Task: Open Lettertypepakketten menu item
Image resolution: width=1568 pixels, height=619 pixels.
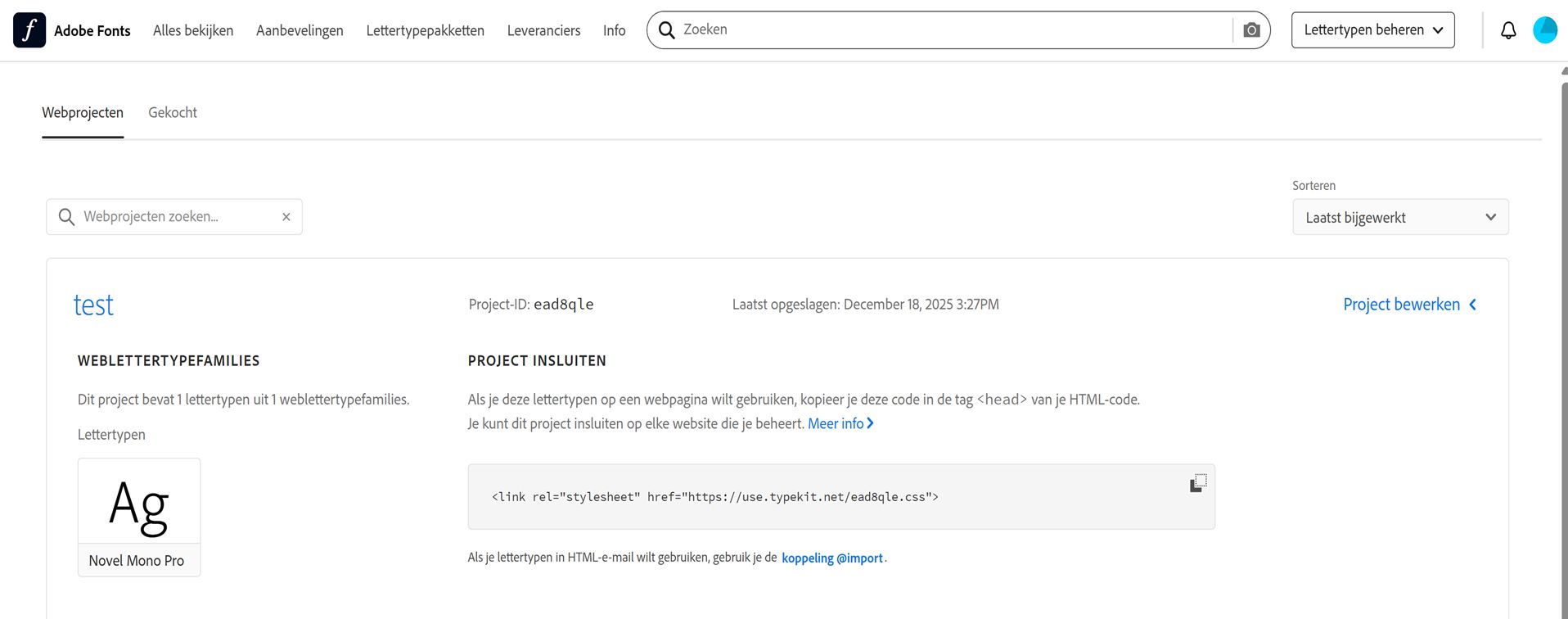Action: 425,31
